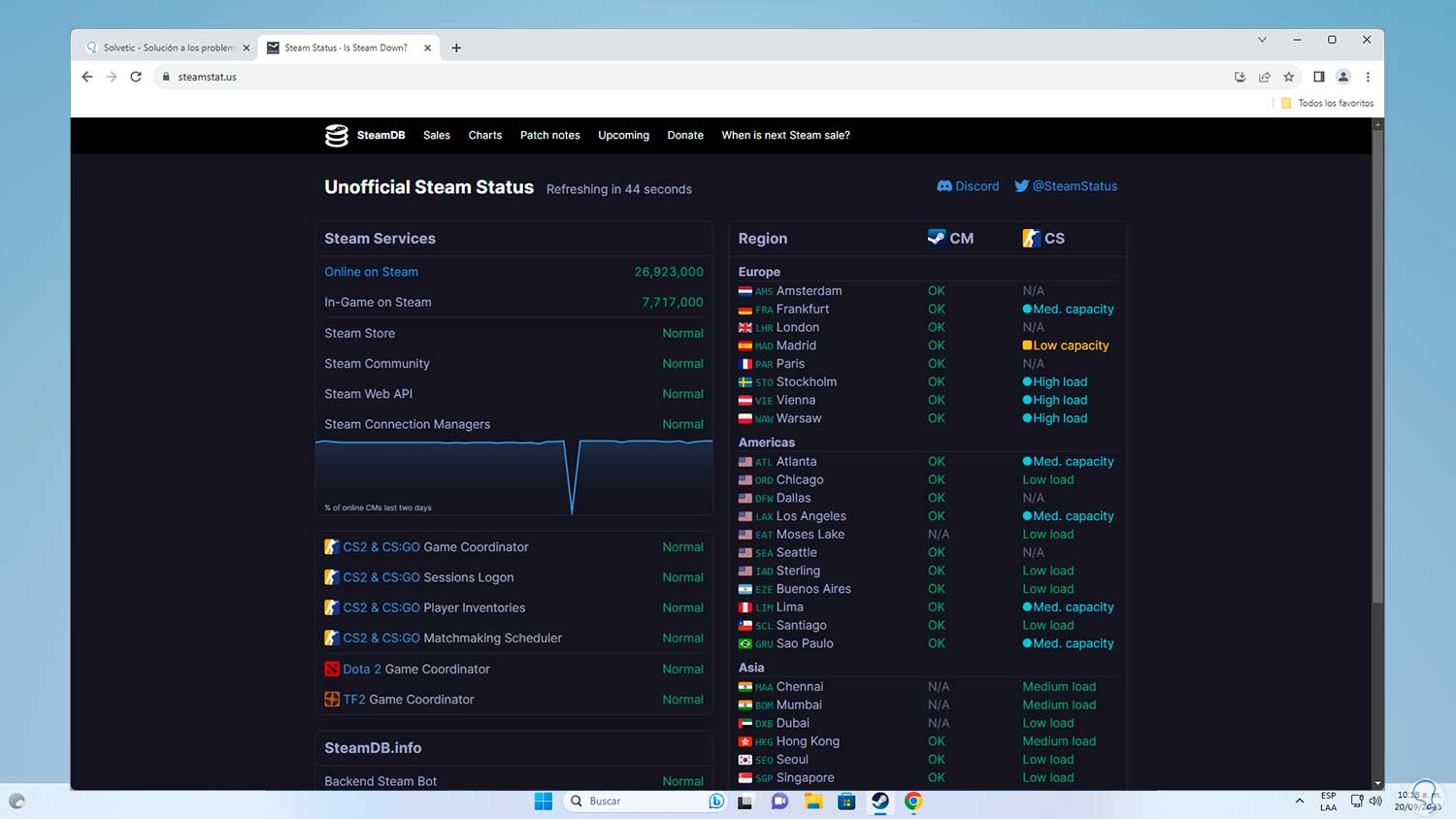Click the Amsterdam region row

coord(927,291)
